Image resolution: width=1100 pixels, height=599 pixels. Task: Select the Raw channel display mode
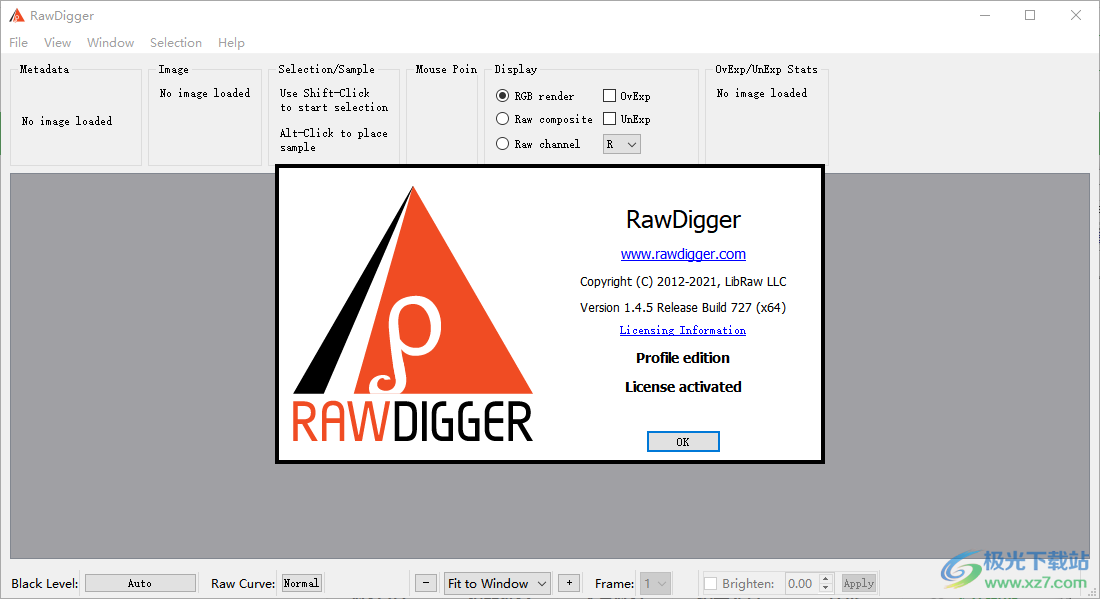click(x=502, y=143)
